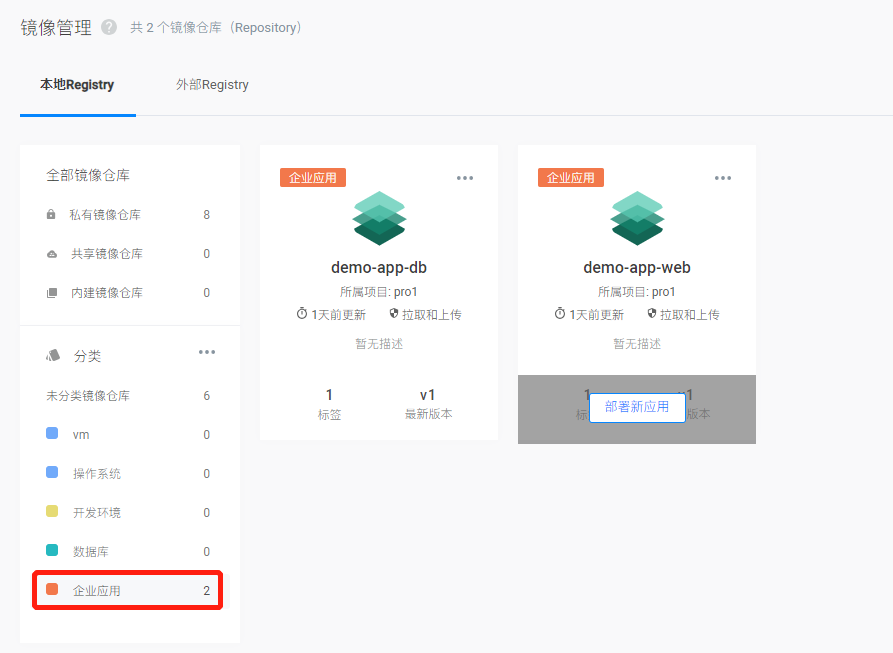Filter by the 数据库 category
Screen dimensions: 893x653
[x=92, y=551]
